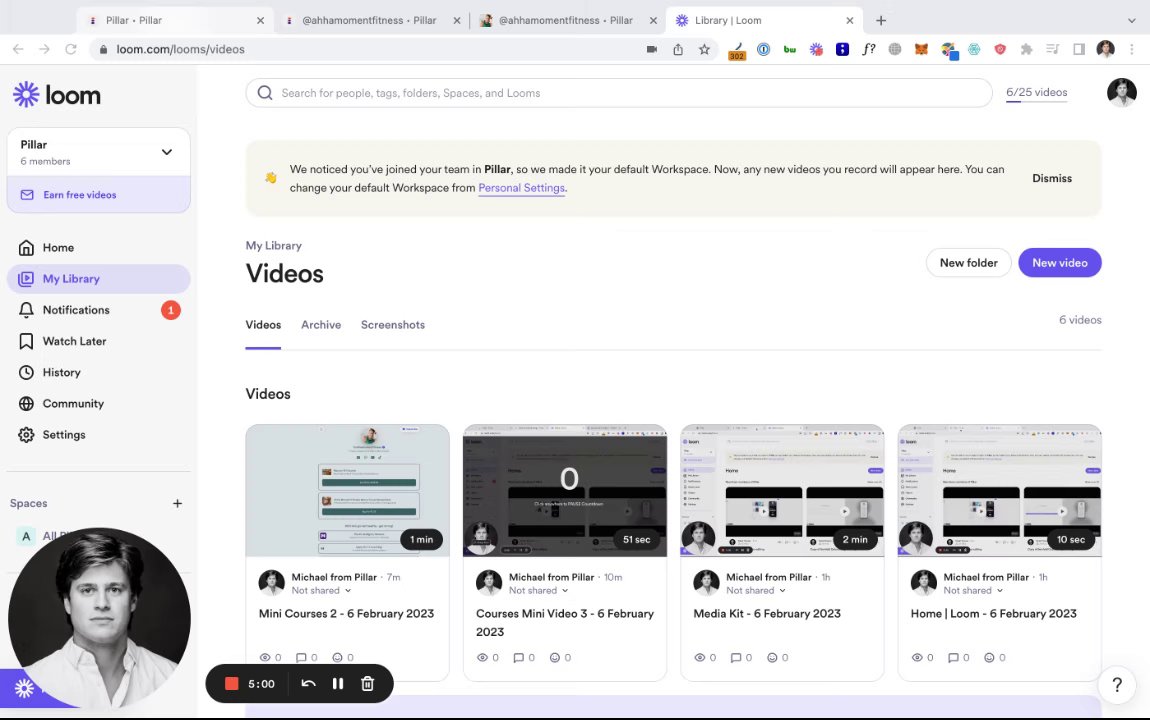Click the red notification badge
Viewport: 1150px width, 720px height.
tap(171, 310)
